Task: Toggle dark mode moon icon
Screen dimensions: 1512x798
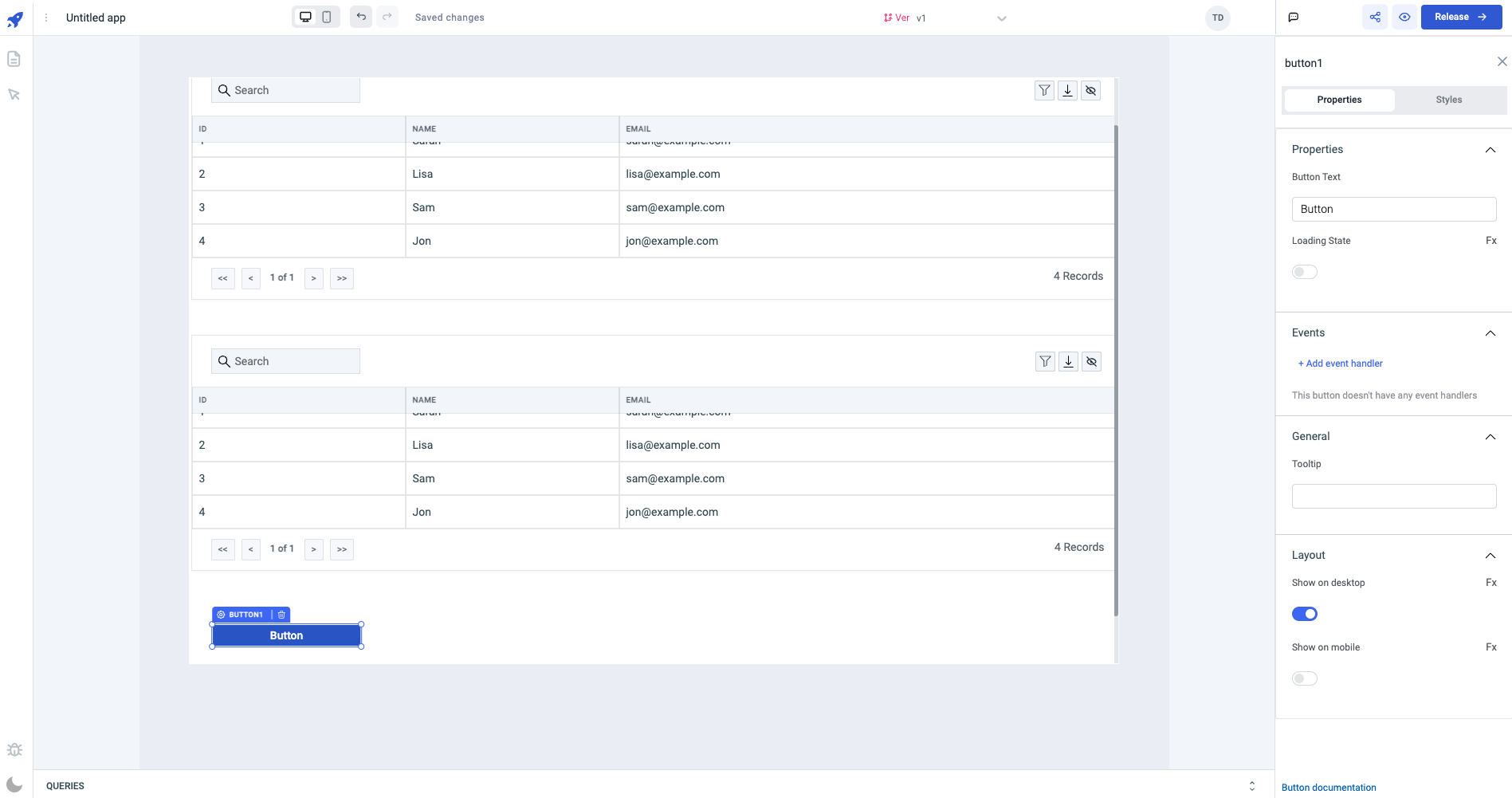Action: tap(14, 784)
